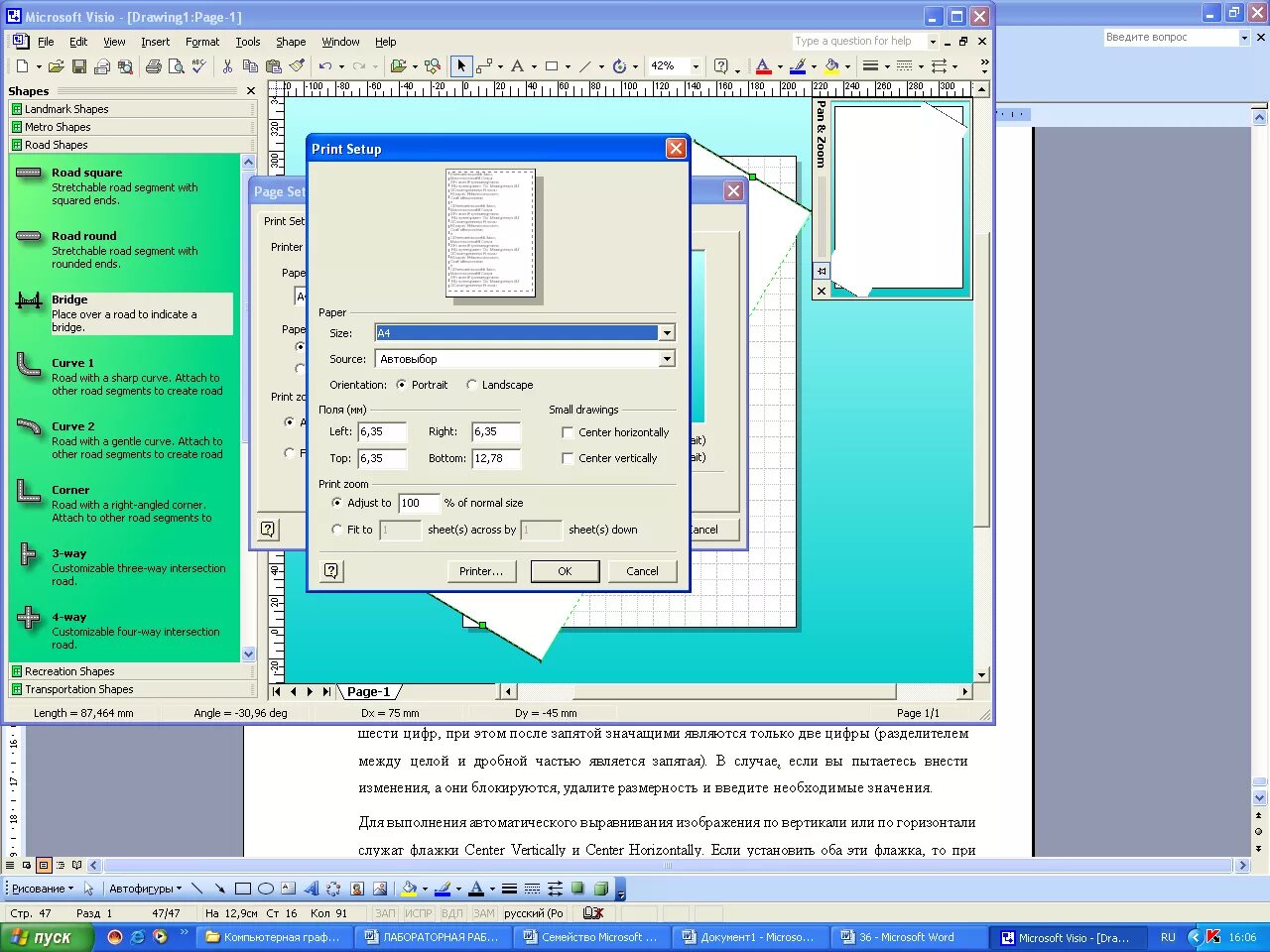Click the Fill Color bucket icon in Visio
1270x952 pixels.
click(831, 66)
